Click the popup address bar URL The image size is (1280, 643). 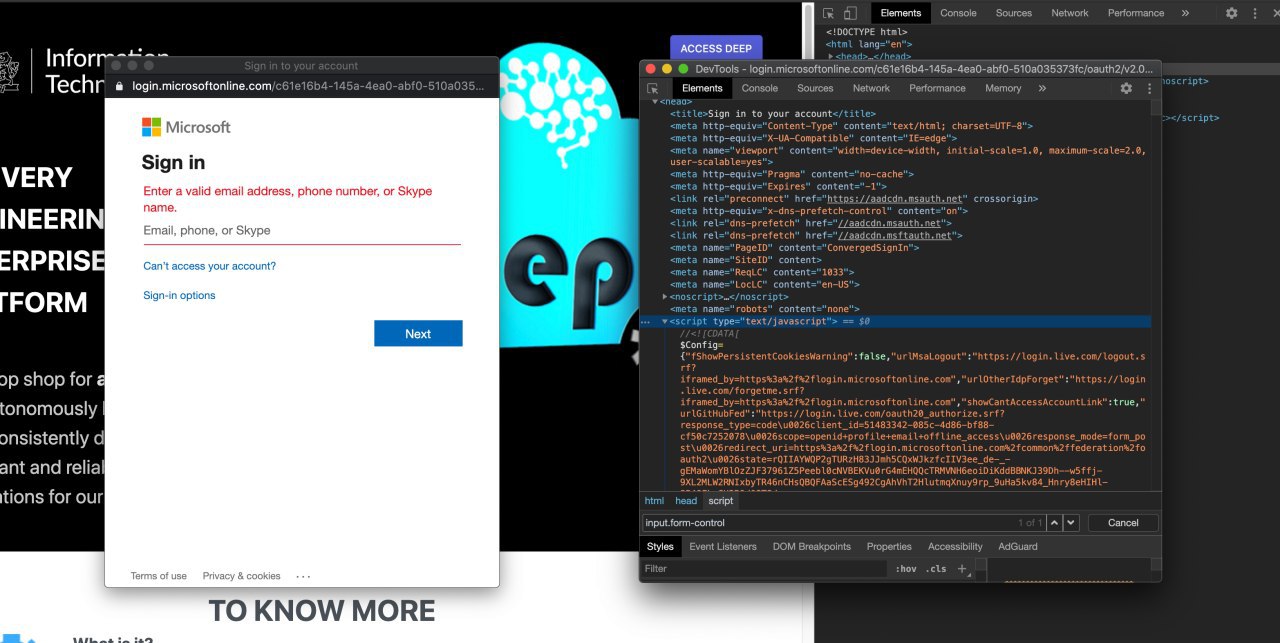point(308,86)
